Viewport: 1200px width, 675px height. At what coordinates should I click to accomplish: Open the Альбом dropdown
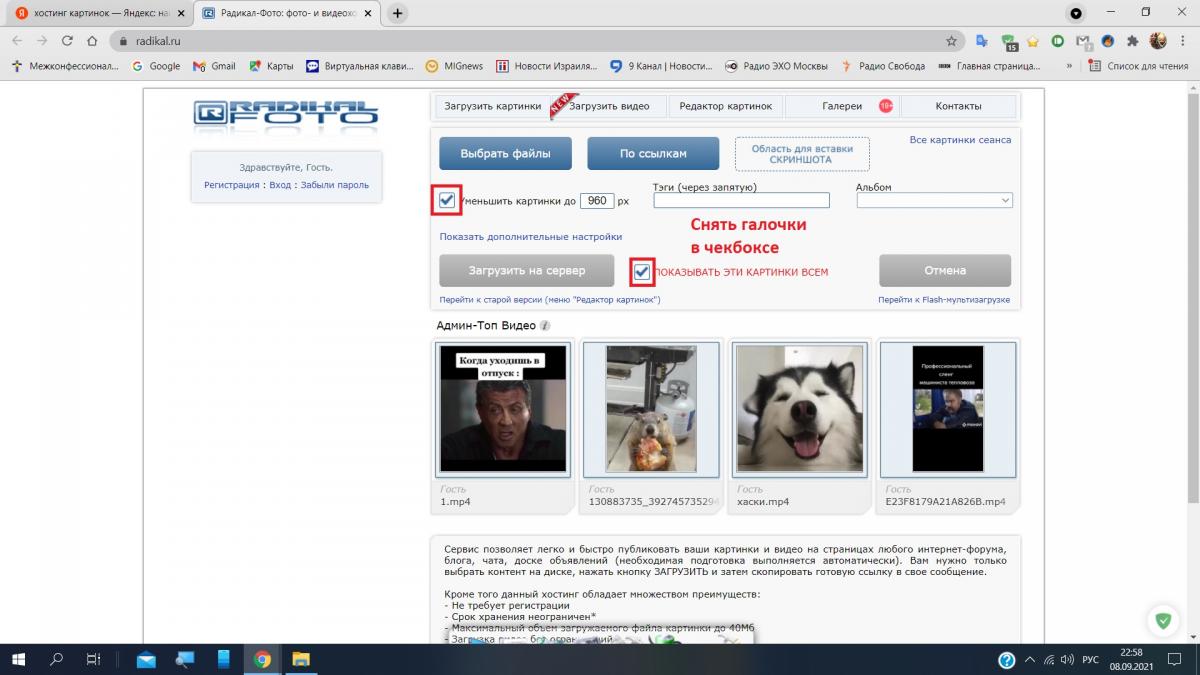(934, 201)
